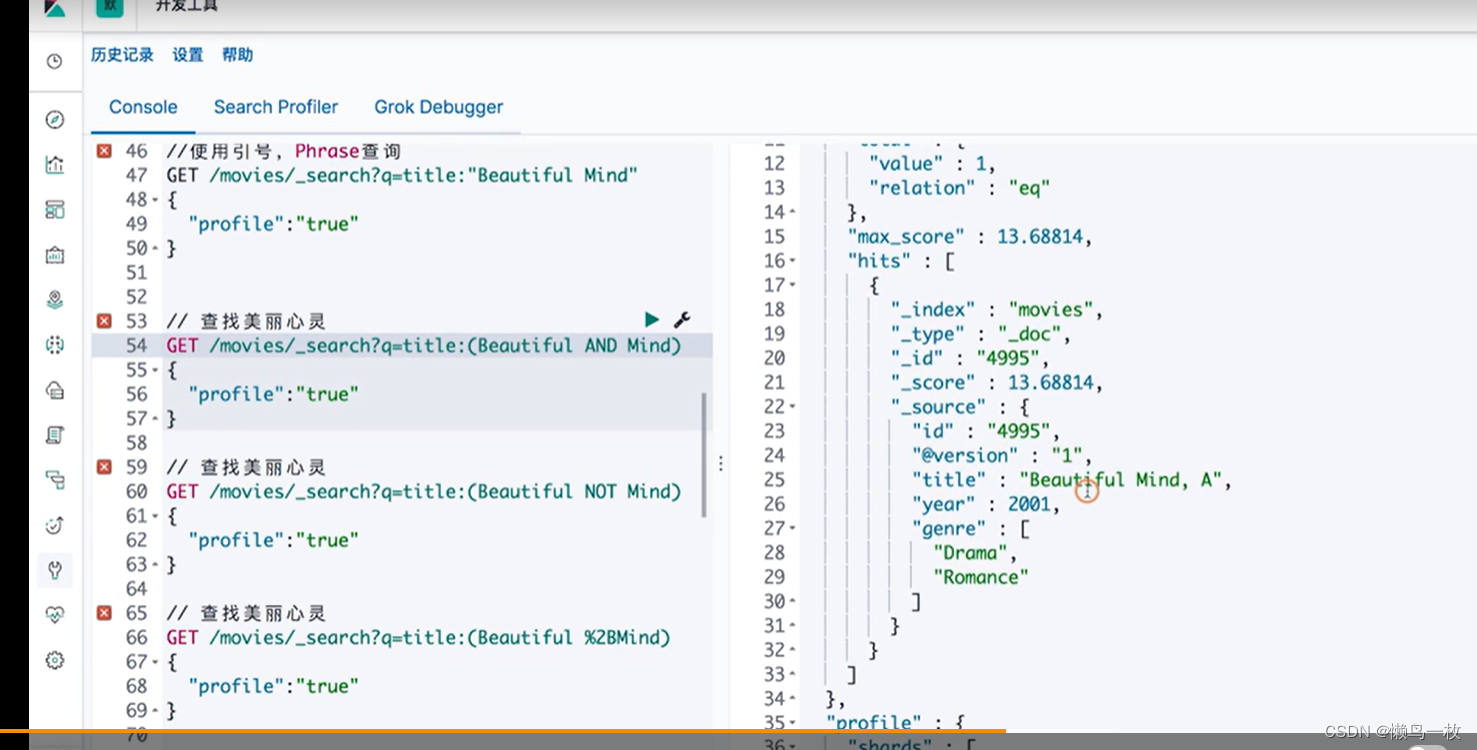This screenshot has width=1477, height=750.
Task: Open 历史记录 (History) link
Action: pyautogui.click(x=122, y=55)
